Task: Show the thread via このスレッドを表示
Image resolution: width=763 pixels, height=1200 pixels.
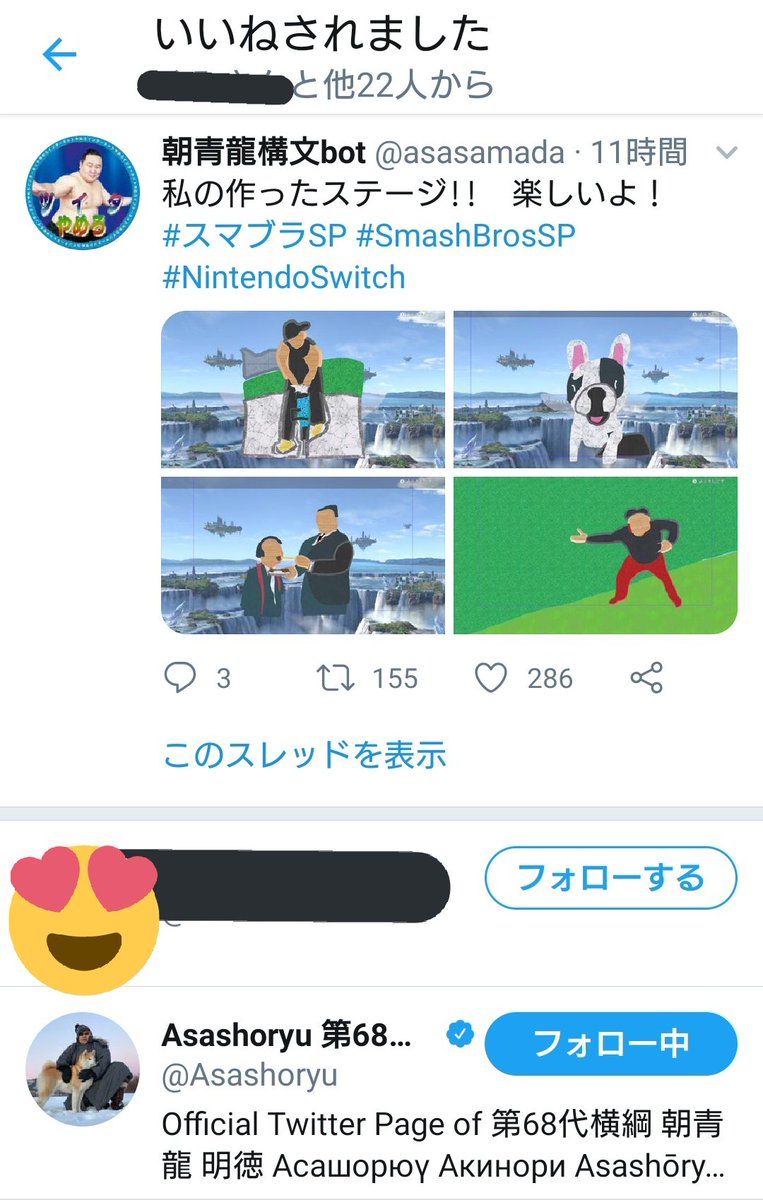Action: 304,755
